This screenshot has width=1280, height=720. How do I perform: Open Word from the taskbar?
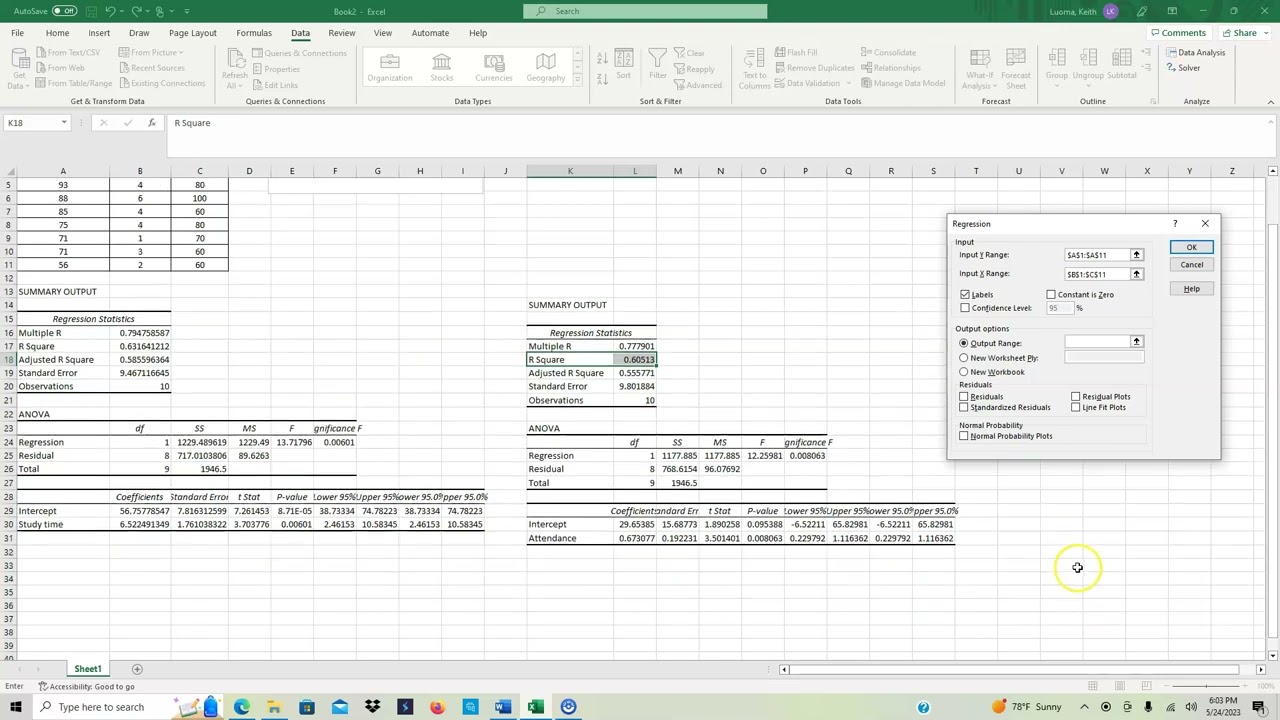[502, 707]
